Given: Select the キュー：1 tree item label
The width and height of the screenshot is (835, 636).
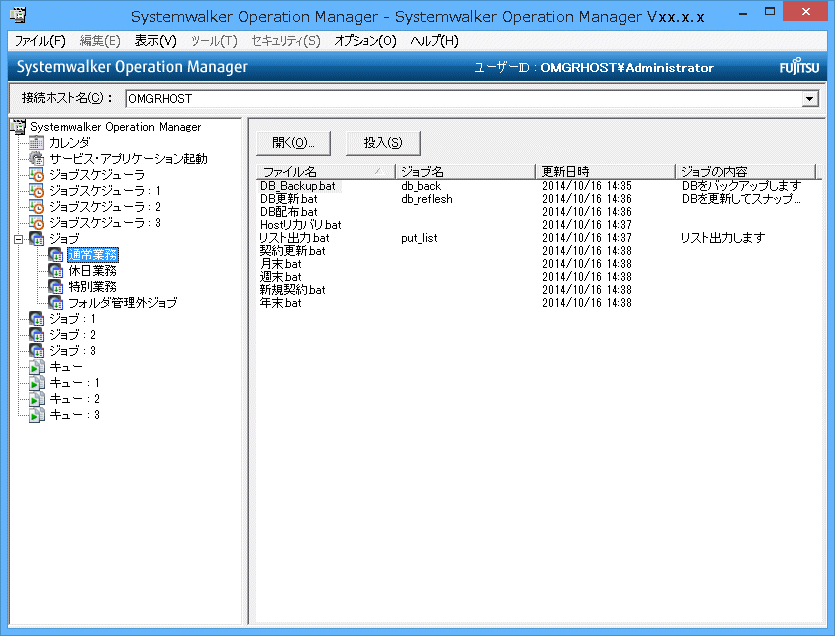Looking at the screenshot, I should click(x=75, y=382).
